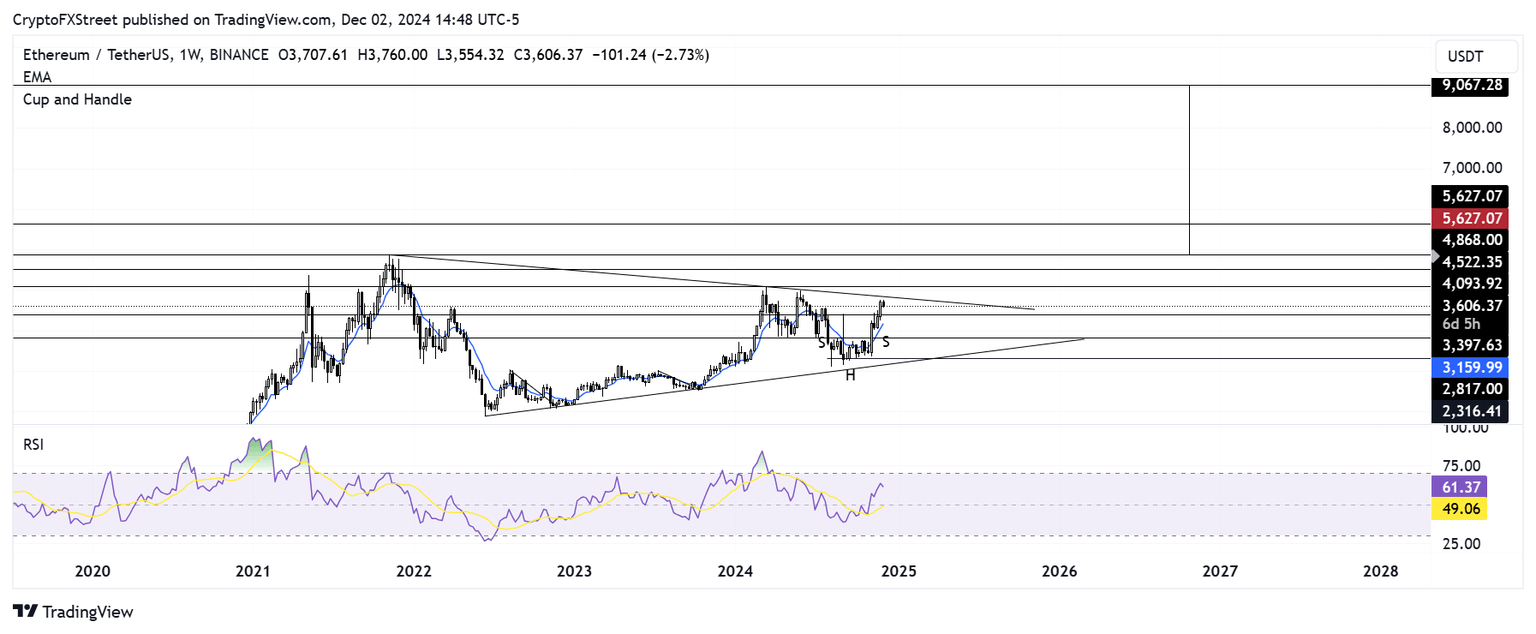The image size is (1536, 634).
Task: Click the yellow 49.06 RSI value badge
Action: click(x=1460, y=509)
